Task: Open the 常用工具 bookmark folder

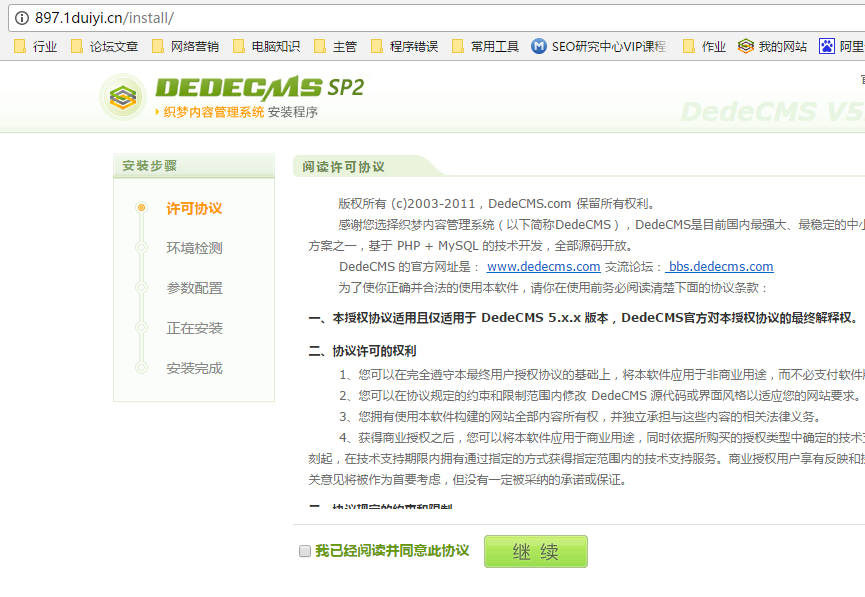Action: 485,46
